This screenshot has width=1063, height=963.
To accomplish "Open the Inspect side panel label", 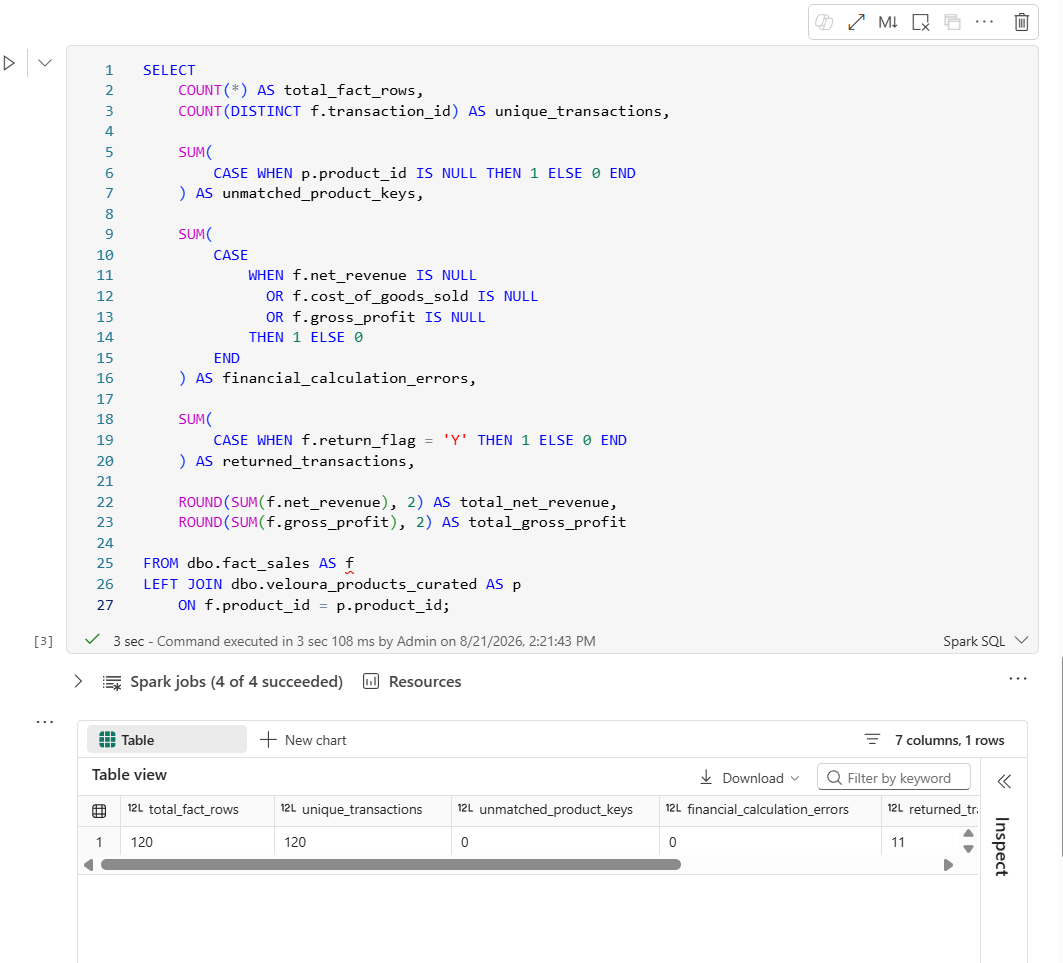I will [x=1002, y=847].
